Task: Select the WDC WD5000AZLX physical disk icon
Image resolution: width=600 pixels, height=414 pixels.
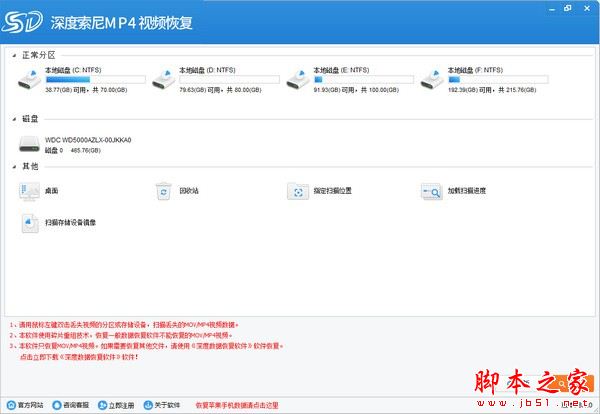Action: (29, 144)
